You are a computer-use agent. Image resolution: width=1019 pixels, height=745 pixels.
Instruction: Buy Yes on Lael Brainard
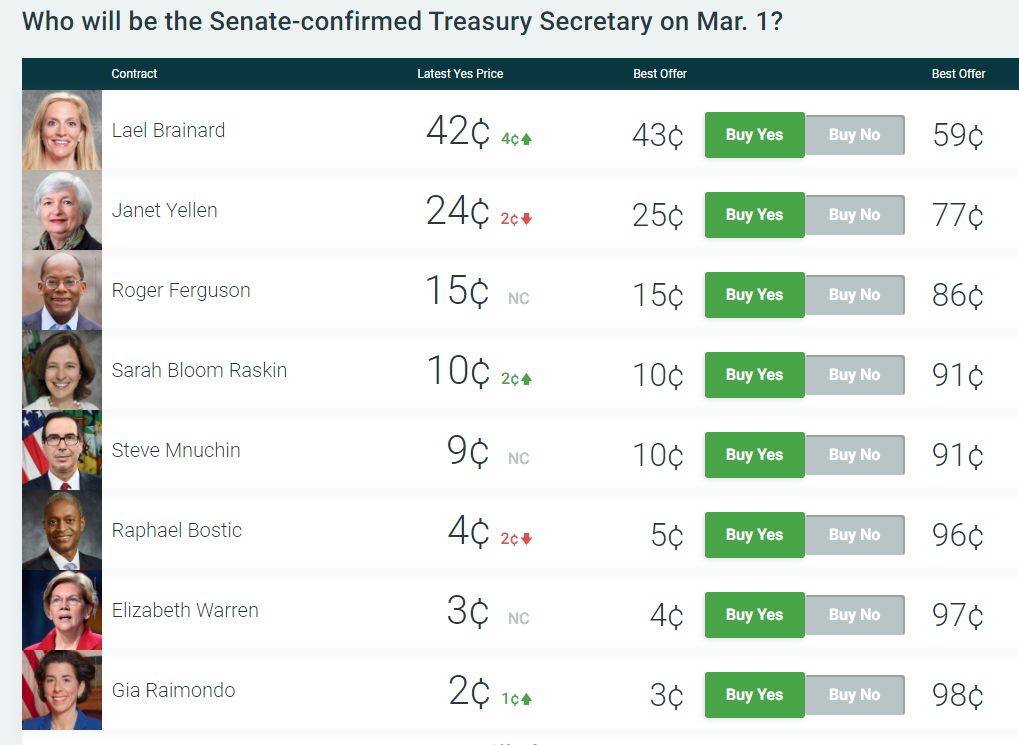(754, 135)
